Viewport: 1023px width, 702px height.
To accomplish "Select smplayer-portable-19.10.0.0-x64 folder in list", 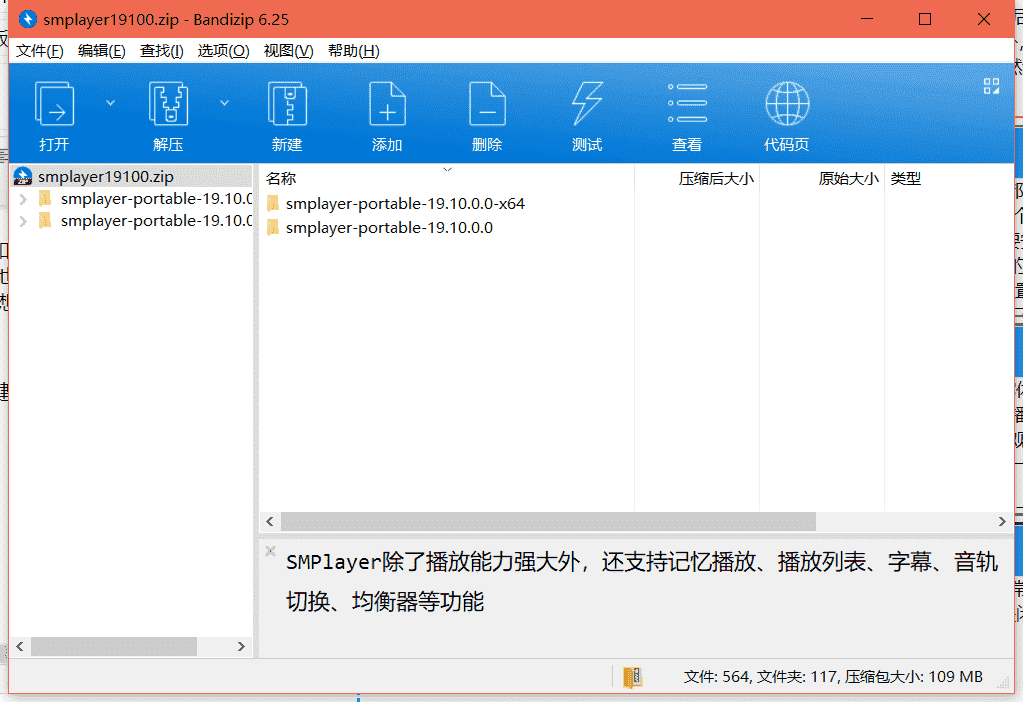I will pos(405,204).
